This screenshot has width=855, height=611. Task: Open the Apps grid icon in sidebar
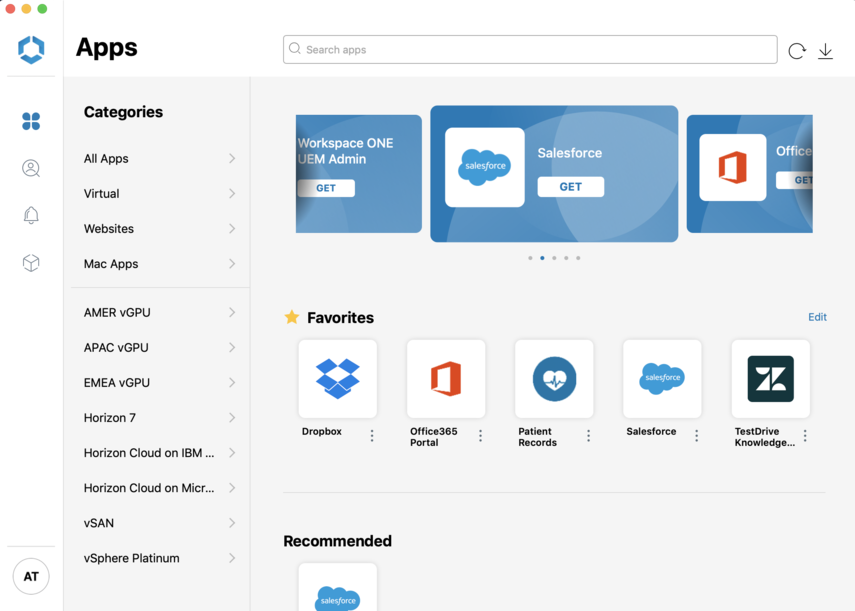click(31, 121)
